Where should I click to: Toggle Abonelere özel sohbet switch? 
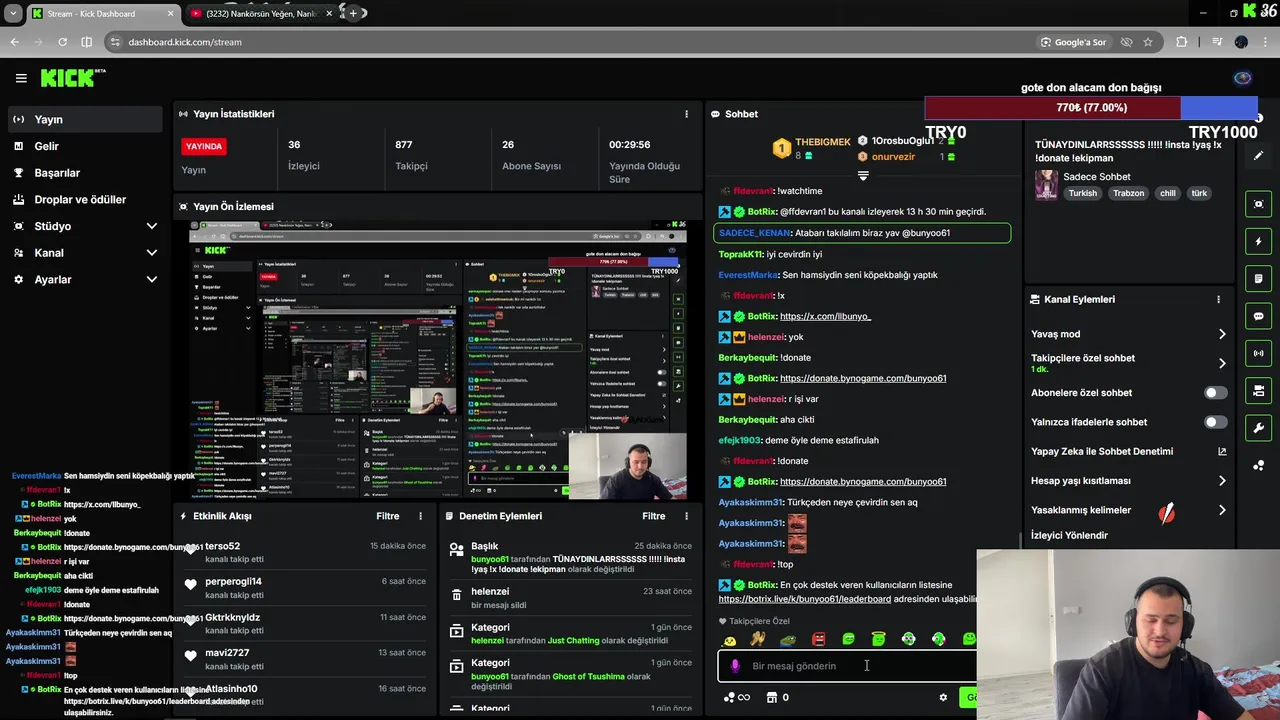(x=1215, y=393)
